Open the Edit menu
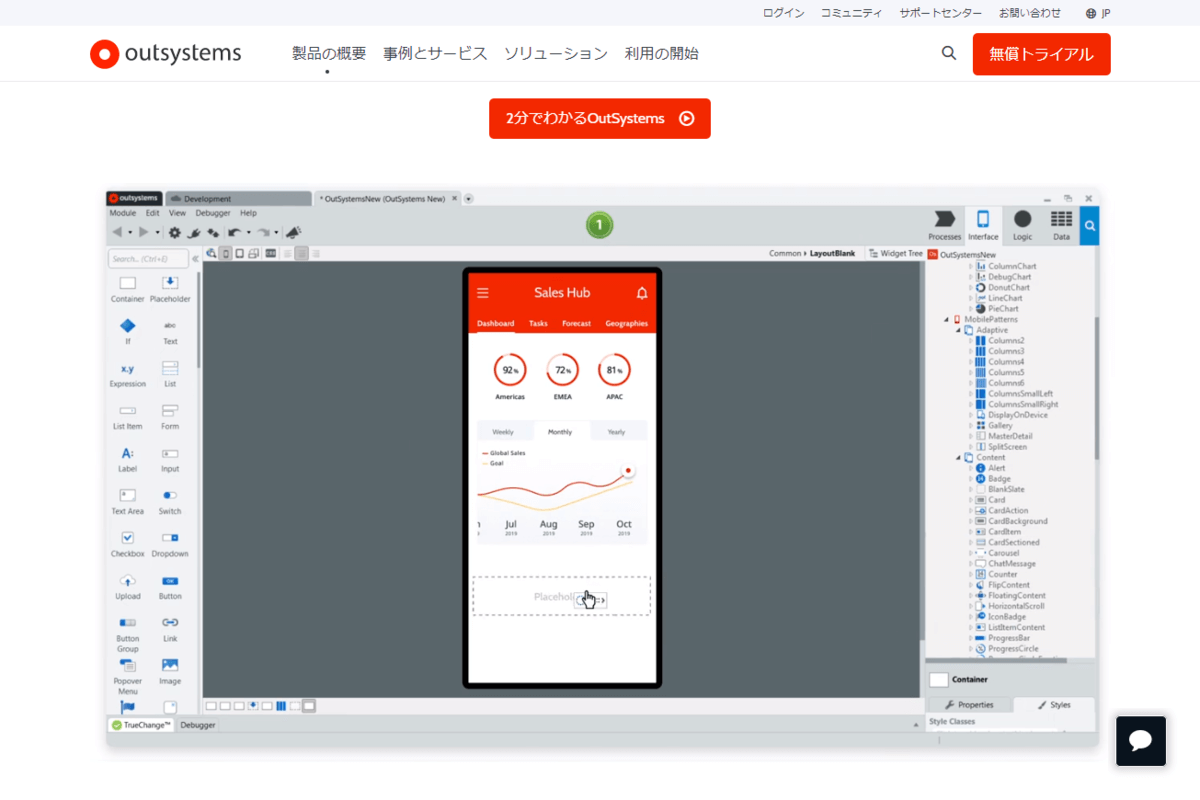Image resolution: width=1200 pixels, height=800 pixels. point(152,213)
